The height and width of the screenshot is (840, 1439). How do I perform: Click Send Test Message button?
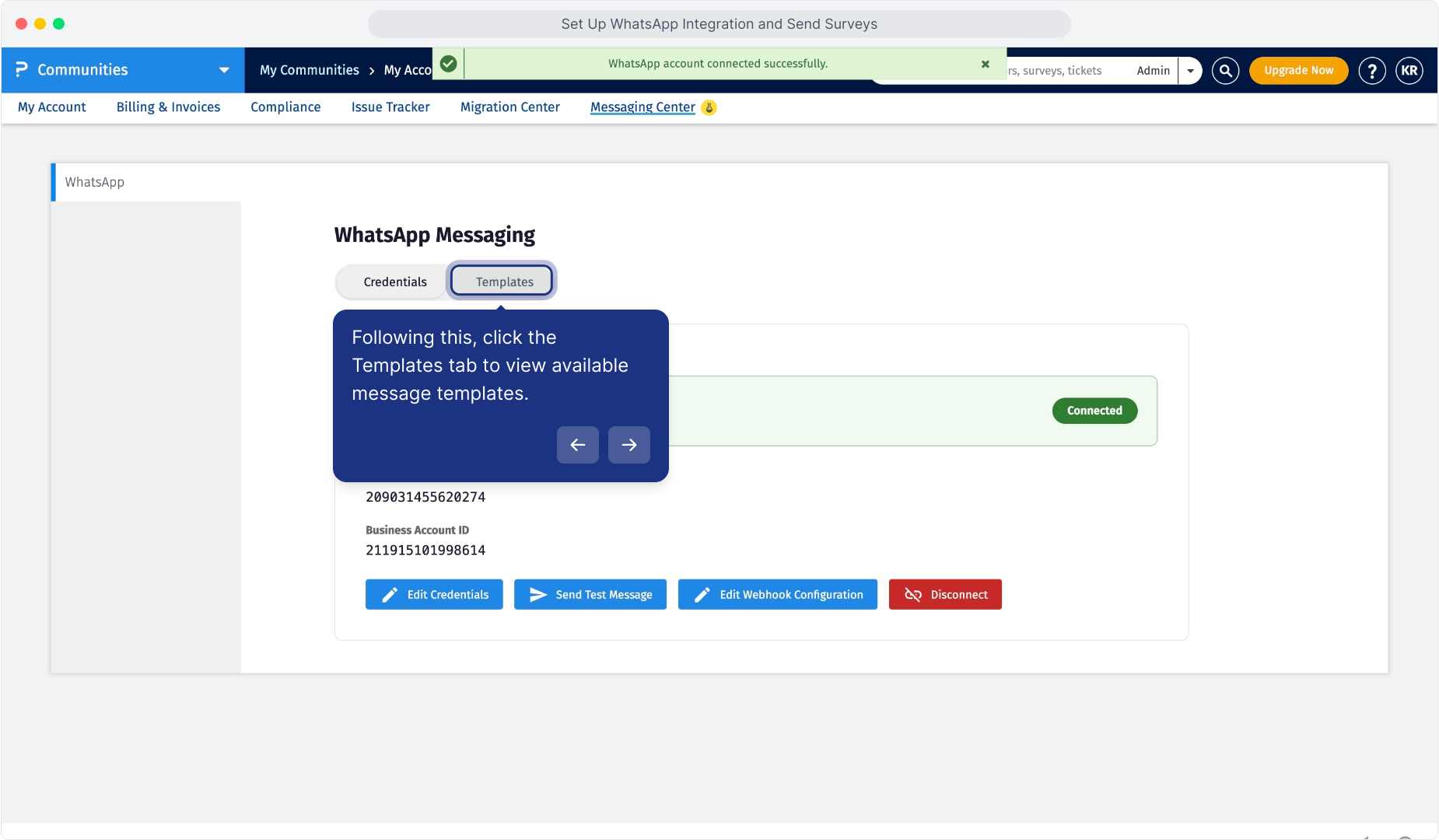[x=590, y=594]
